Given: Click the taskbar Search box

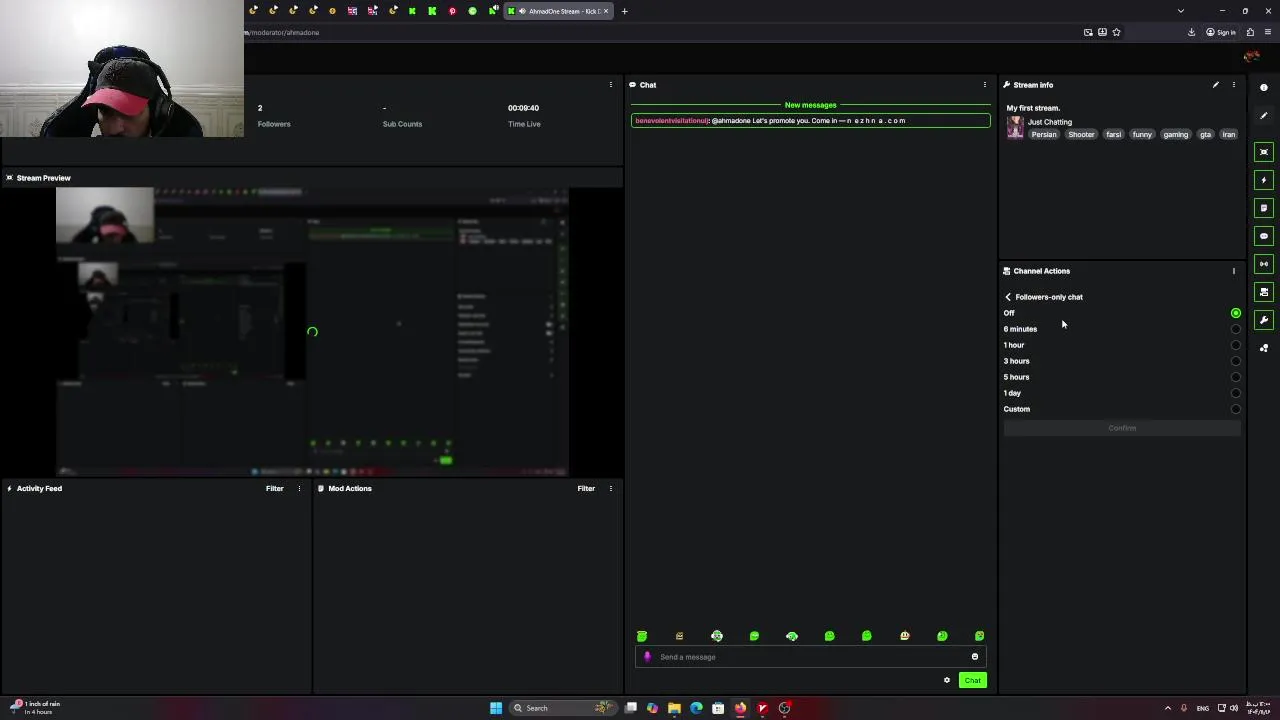Looking at the screenshot, I should click(x=561, y=708).
